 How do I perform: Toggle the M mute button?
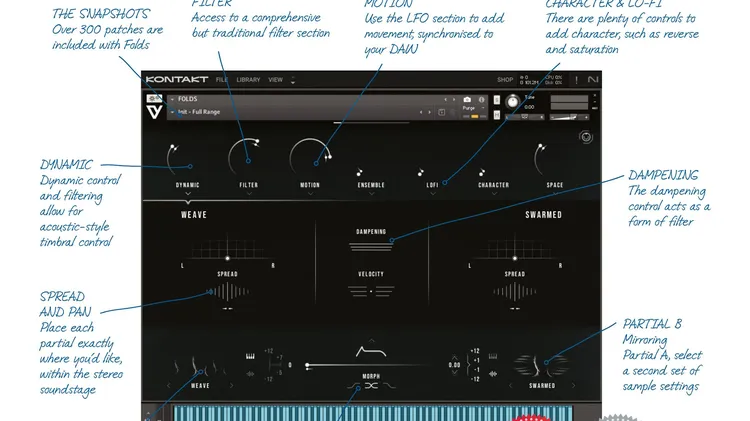click(496, 115)
